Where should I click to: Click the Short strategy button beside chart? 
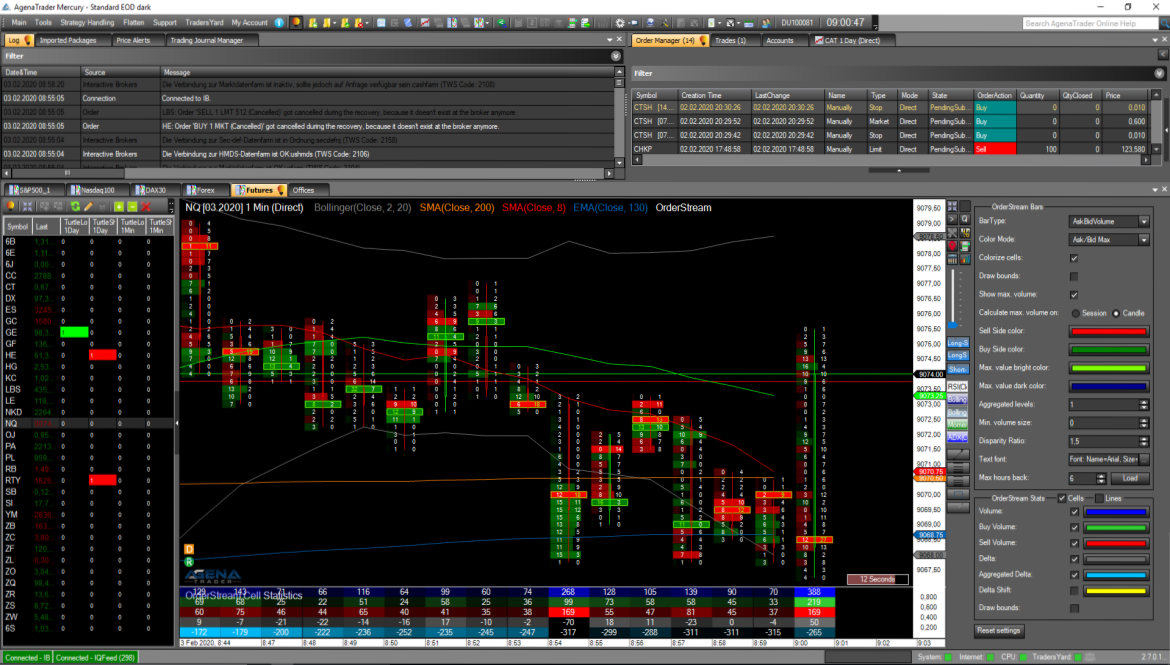click(957, 369)
